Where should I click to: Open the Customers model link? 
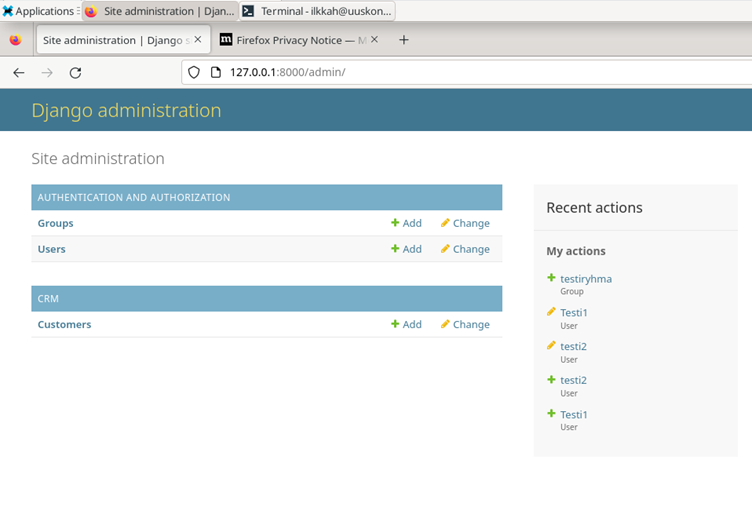(64, 324)
